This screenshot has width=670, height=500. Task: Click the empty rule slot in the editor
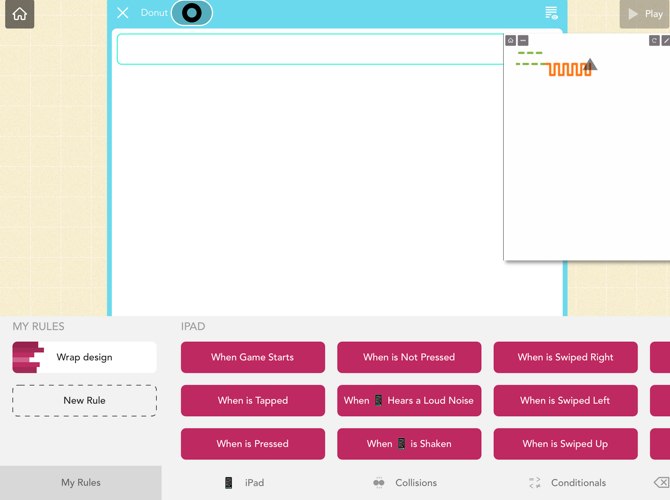312,49
